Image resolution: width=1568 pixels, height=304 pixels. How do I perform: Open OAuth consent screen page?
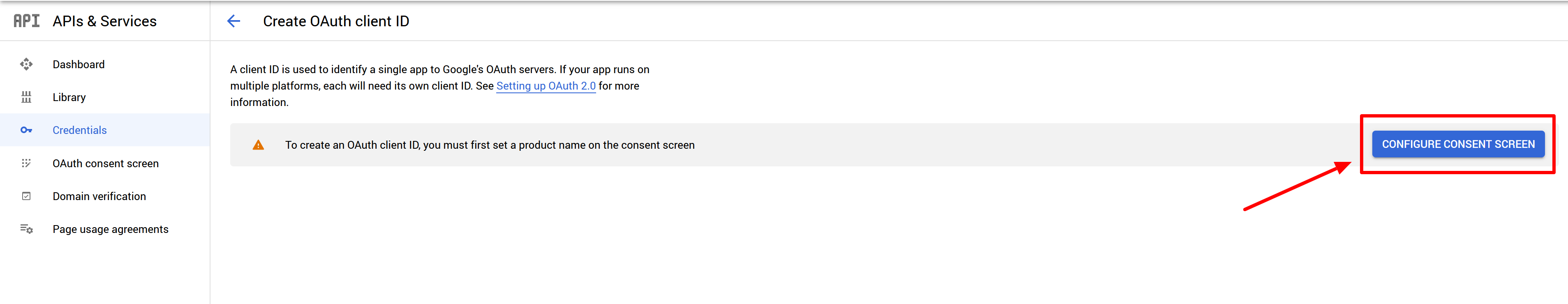tap(105, 164)
